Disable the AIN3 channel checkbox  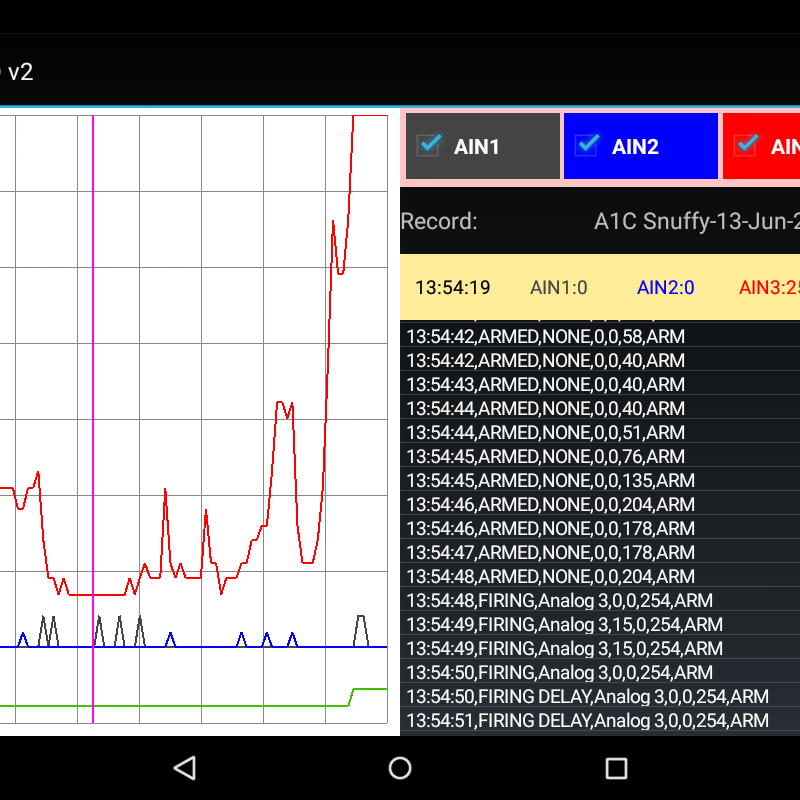click(x=745, y=145)
